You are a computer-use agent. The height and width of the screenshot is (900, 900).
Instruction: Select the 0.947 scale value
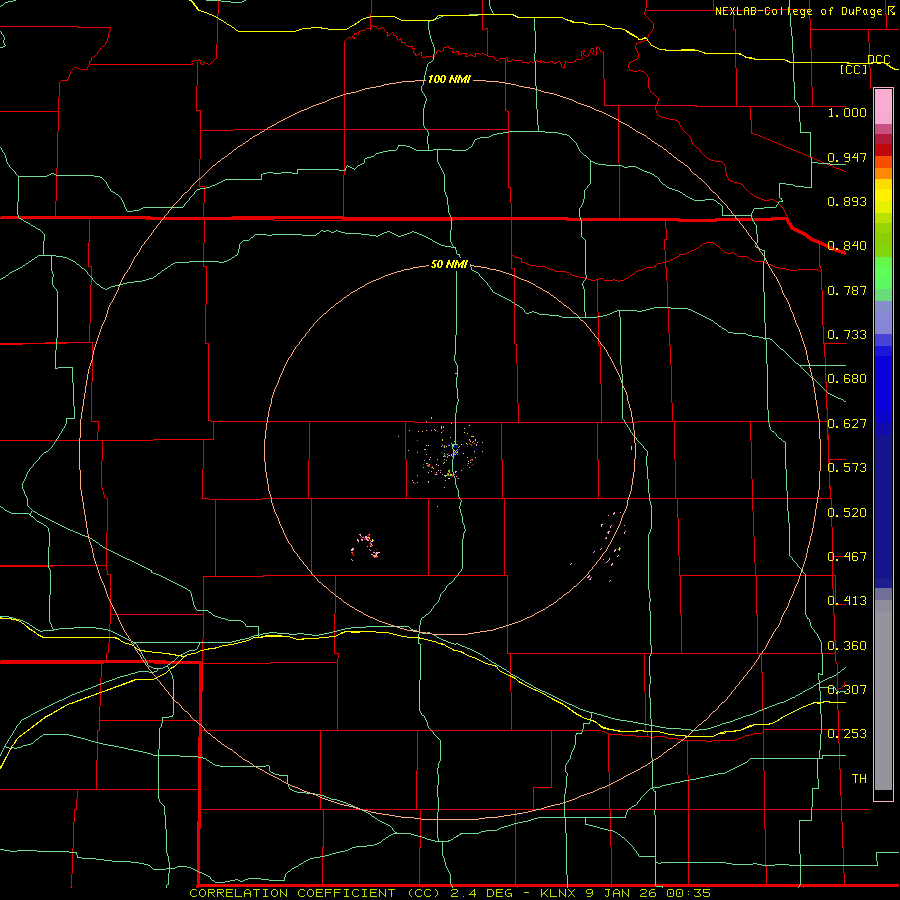pos(847,157)
